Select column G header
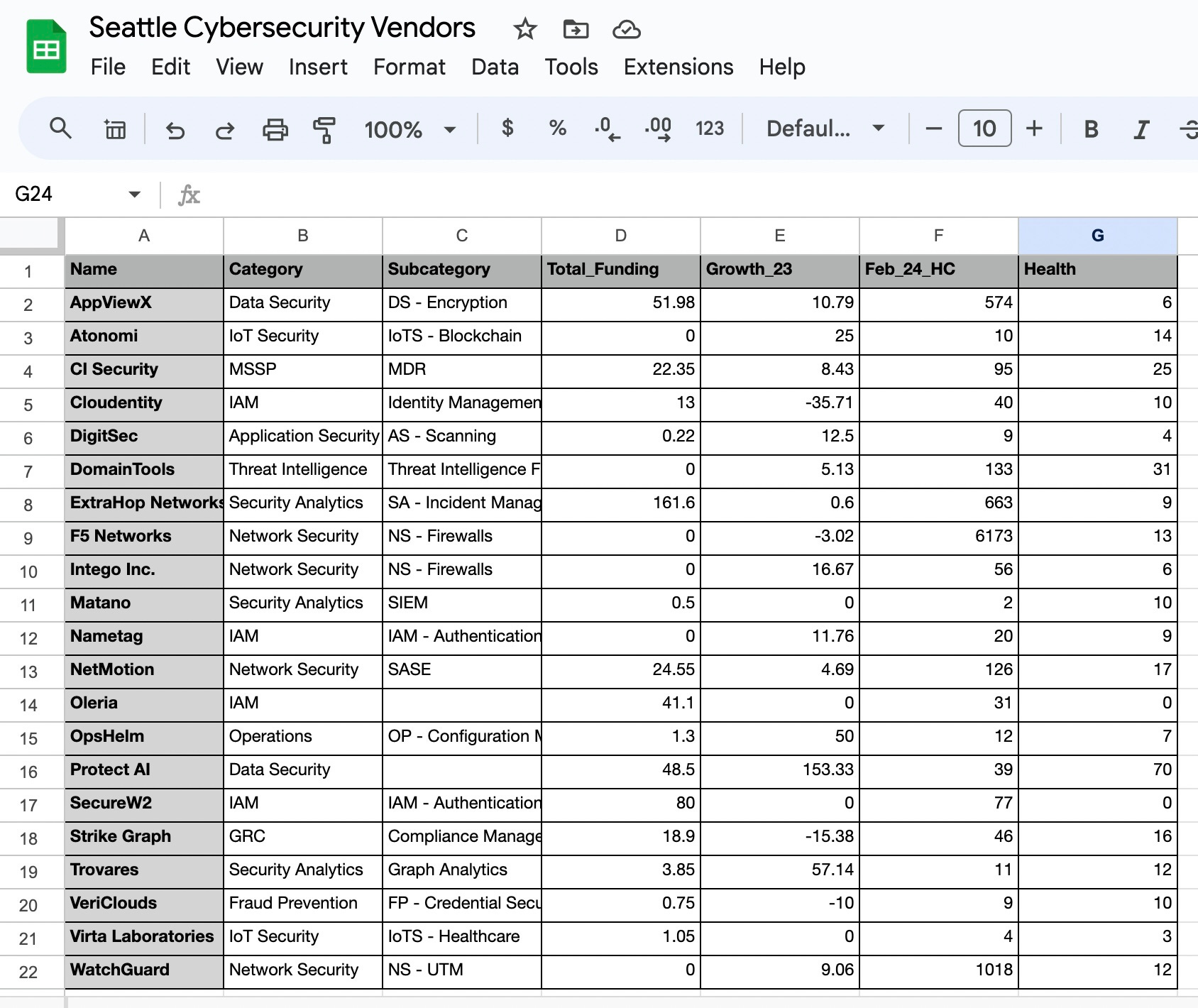Image resolution: width=1198 pixels, height=1008 pixels. pyautogui.click(x=1098, y=236)
